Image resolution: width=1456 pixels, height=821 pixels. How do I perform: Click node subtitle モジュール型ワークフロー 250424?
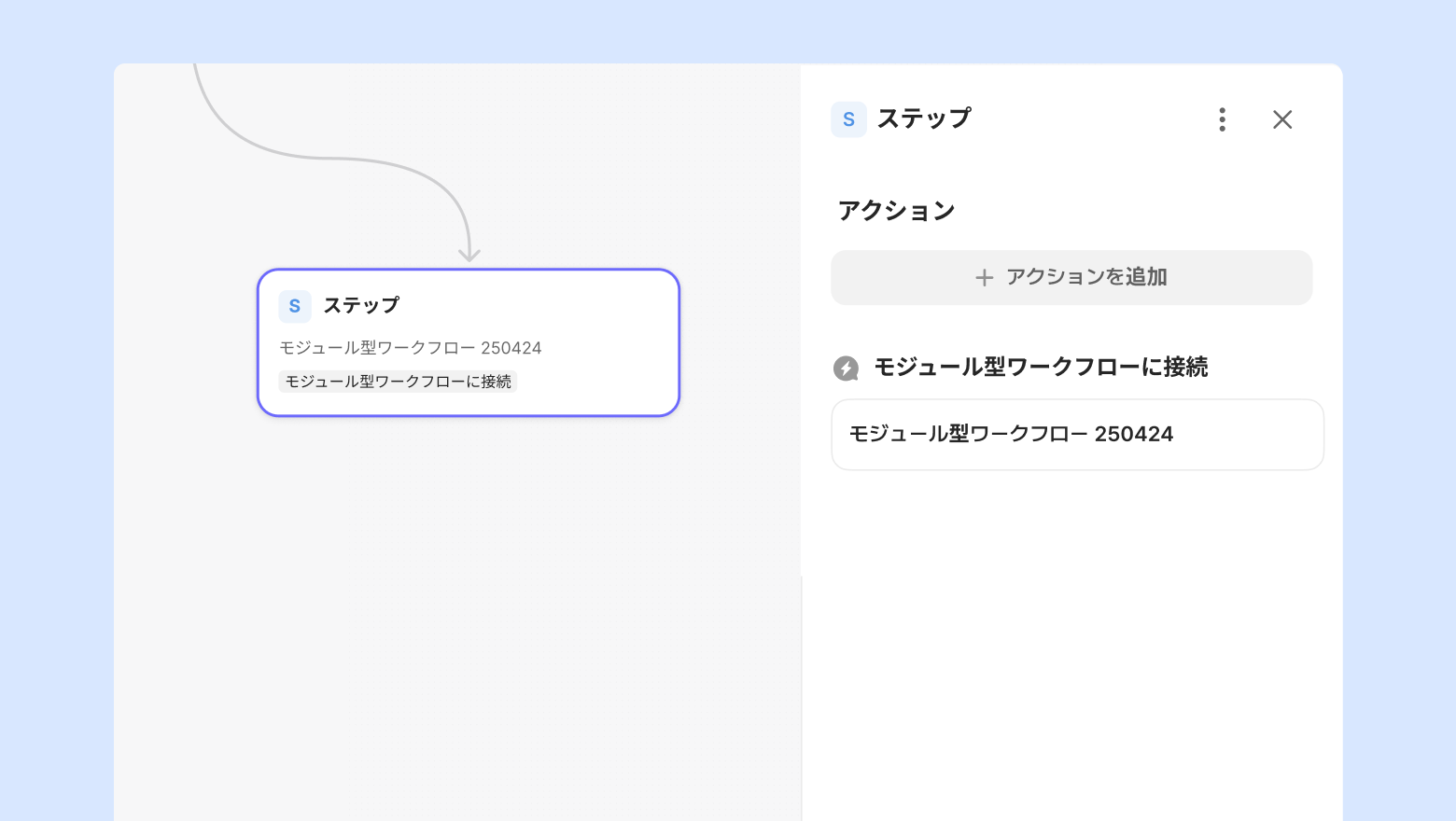411,348
